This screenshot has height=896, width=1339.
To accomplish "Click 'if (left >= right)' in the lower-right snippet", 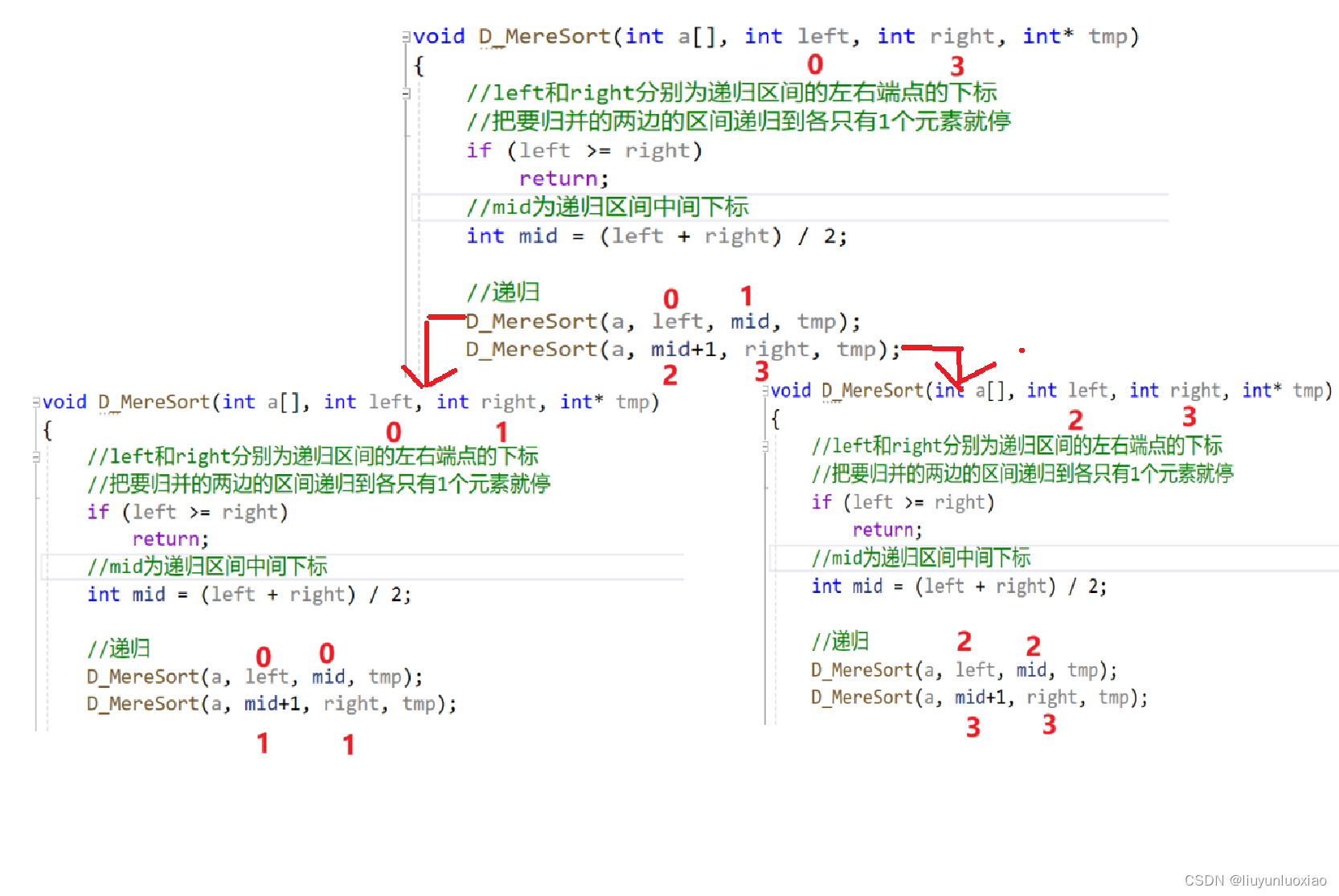I will (x=903, y=502).
